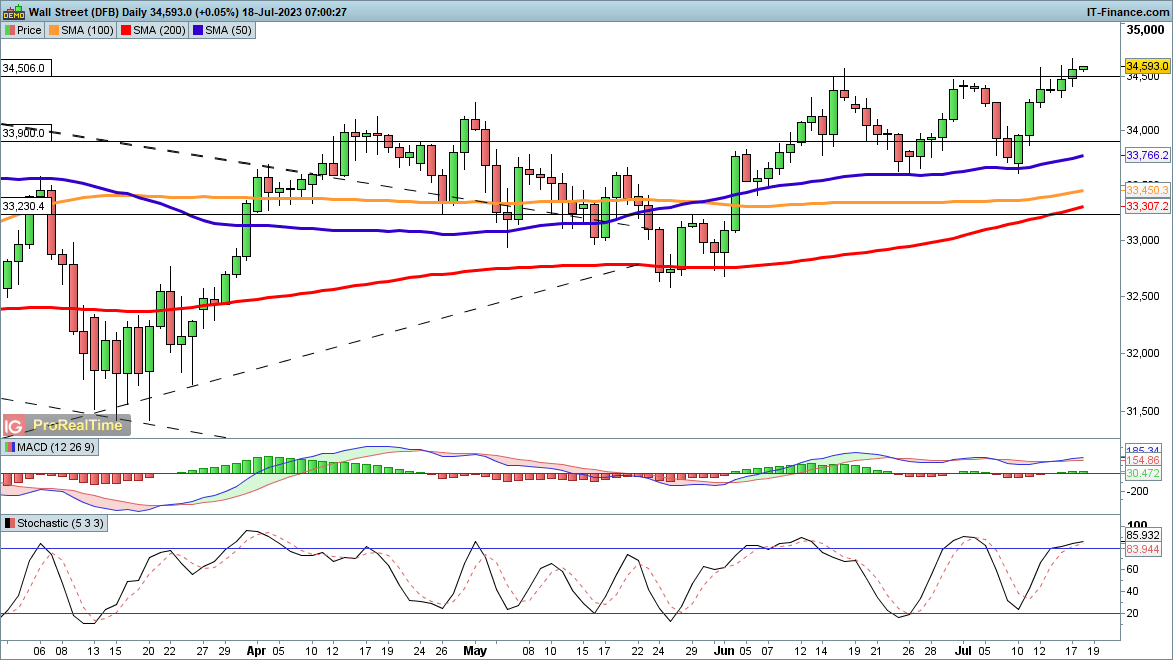Click the 33,230.4 horizontal line label
Image resolution: width=1173 pixels, height=660 pixels.
[x=25, y=206]
